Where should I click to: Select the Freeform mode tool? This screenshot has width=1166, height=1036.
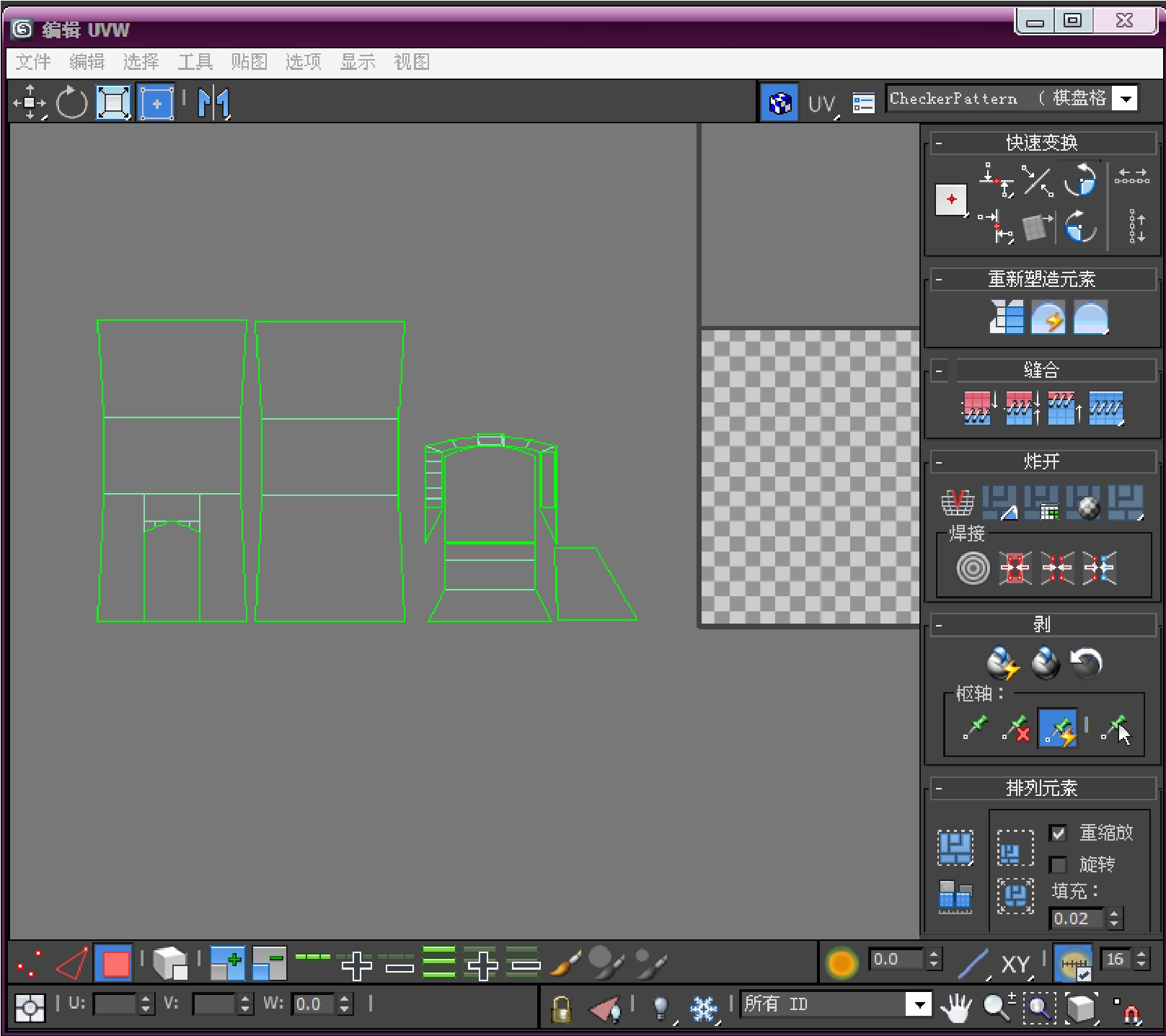point(156,102)
